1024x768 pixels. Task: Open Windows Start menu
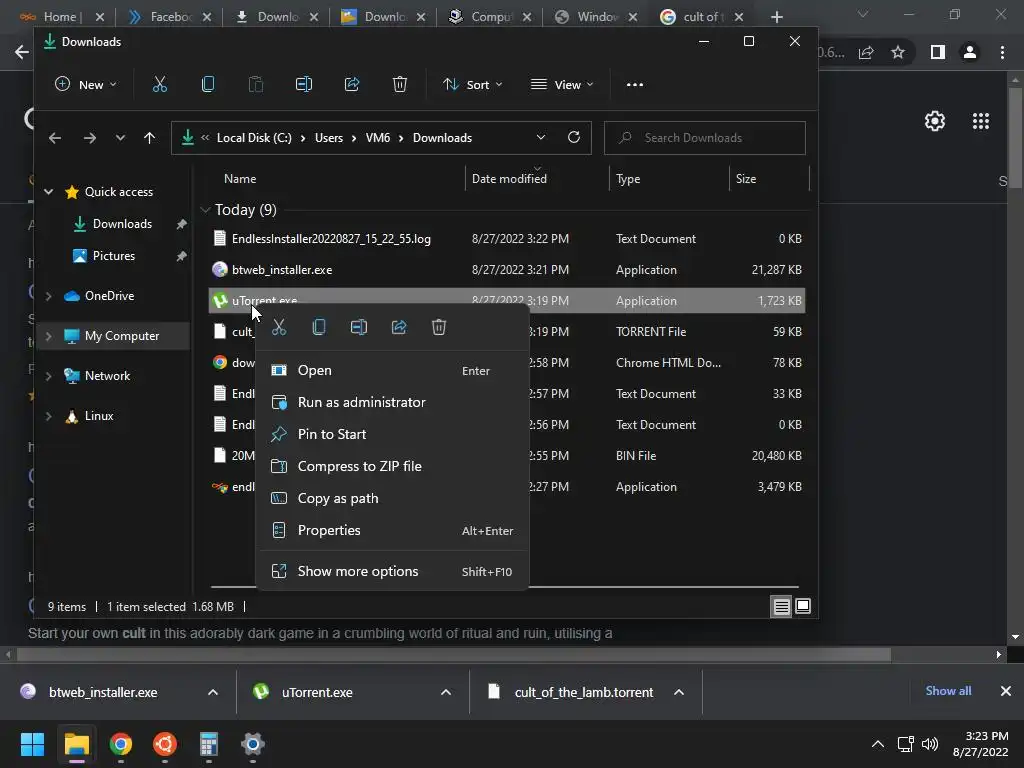[32, 744]
